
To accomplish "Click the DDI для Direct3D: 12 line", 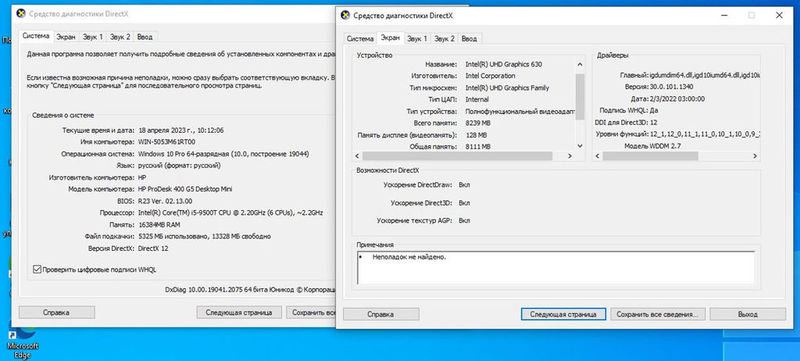I will [626, 122].
